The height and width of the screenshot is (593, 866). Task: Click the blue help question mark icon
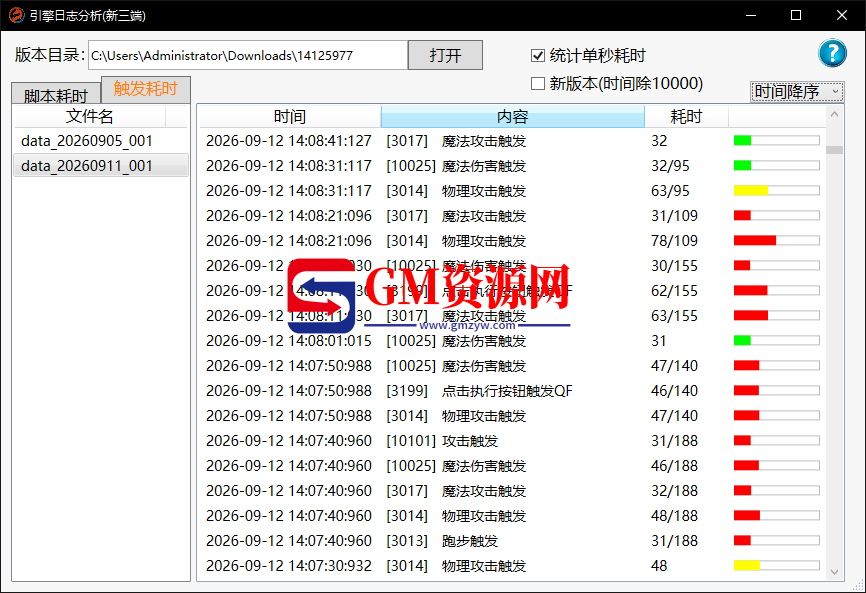click(x=832, y=54)
